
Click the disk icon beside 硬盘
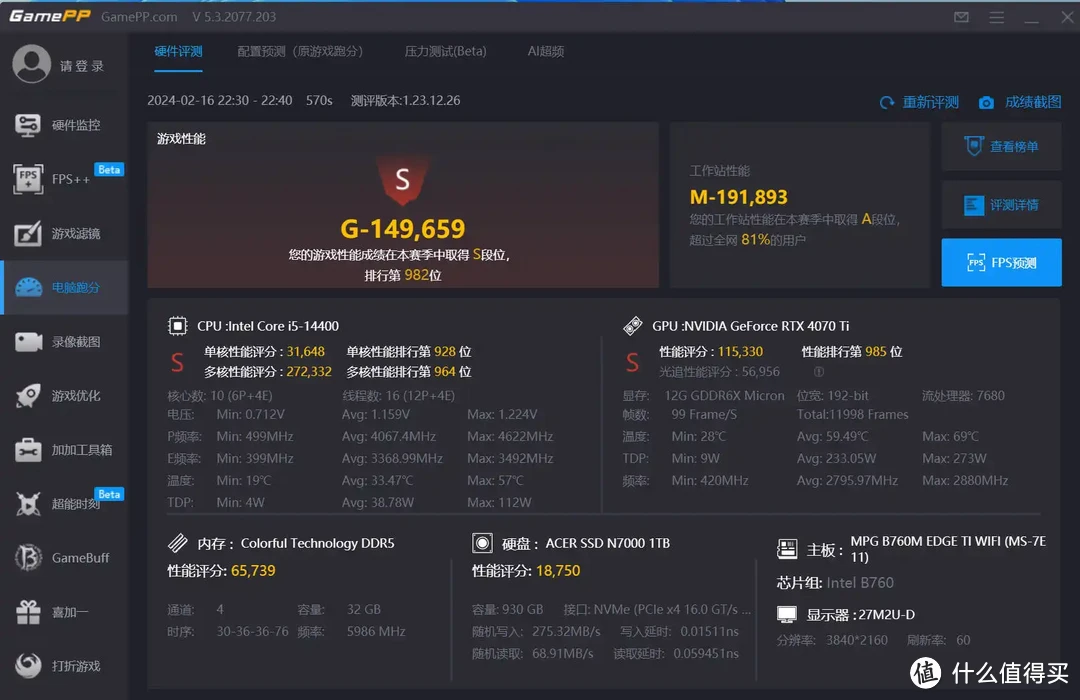(x=482, y=543)
